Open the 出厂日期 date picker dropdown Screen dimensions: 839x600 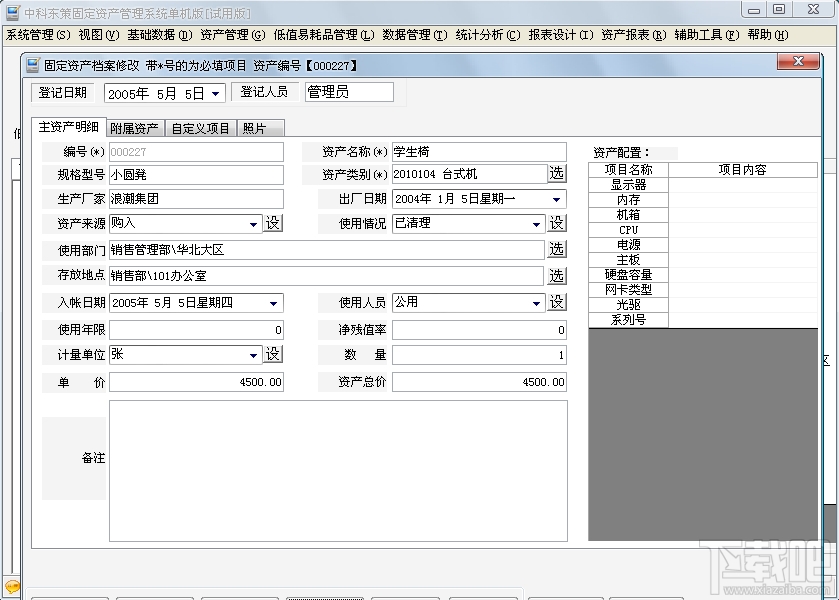[x=556, y=198]
